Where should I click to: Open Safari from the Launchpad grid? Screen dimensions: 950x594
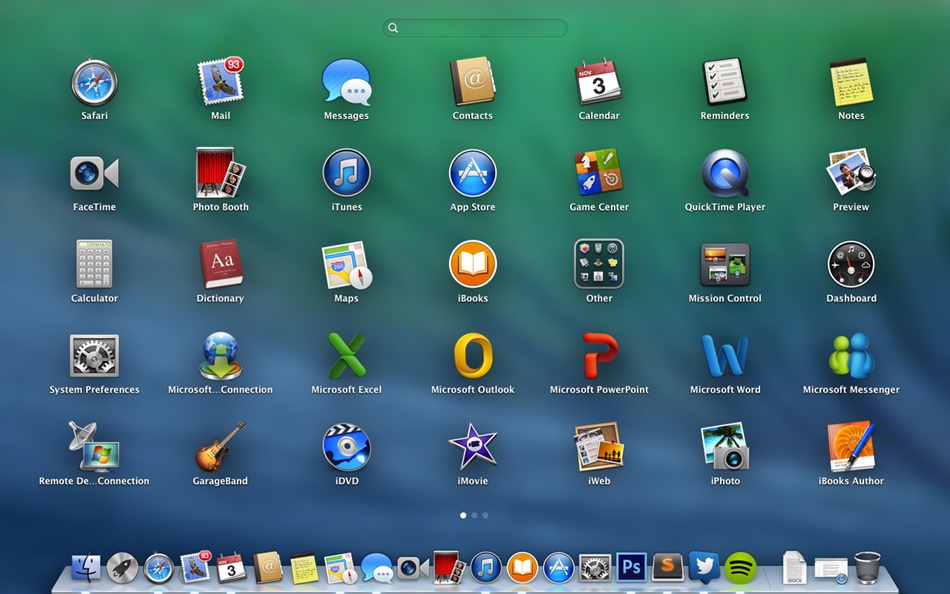point(94,82)
